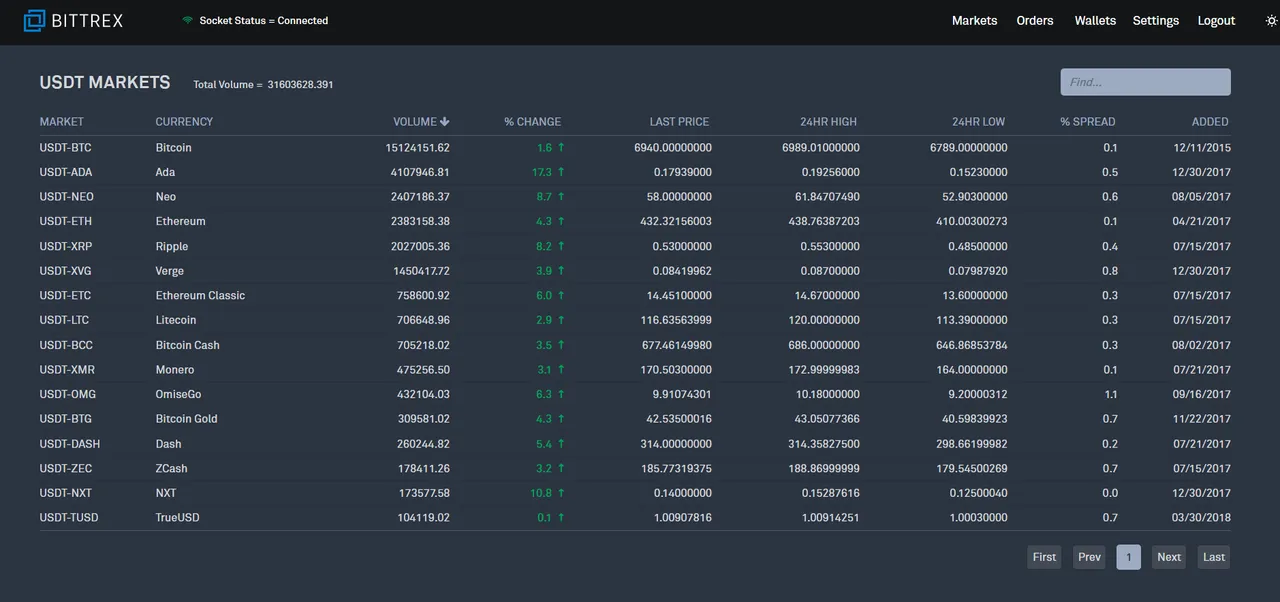
Task: Sort table by ADDED column header
Action: [1210, 122]
